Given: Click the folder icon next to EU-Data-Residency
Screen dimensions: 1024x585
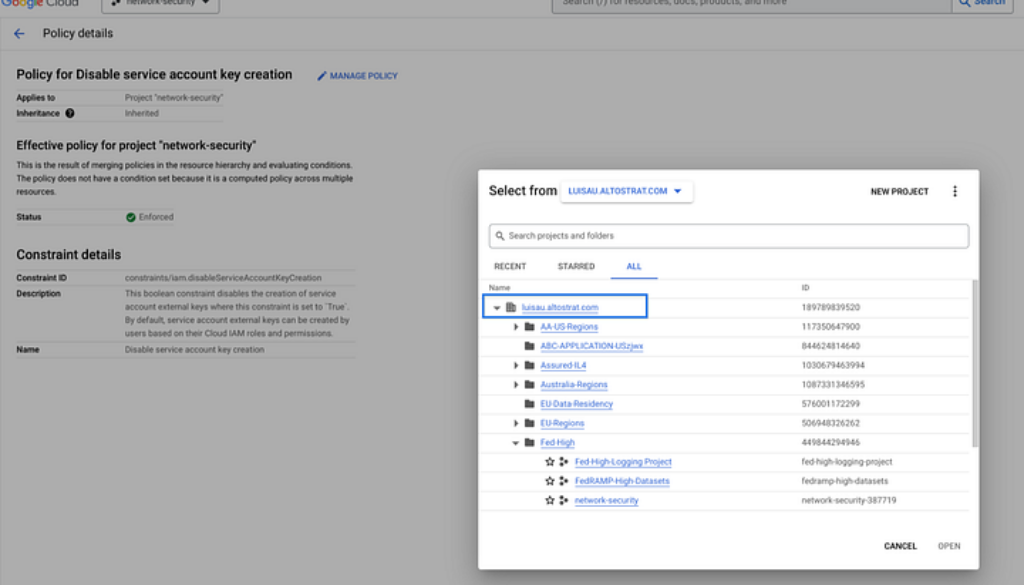Looking at the screenshot, I should tap(530, 404).
